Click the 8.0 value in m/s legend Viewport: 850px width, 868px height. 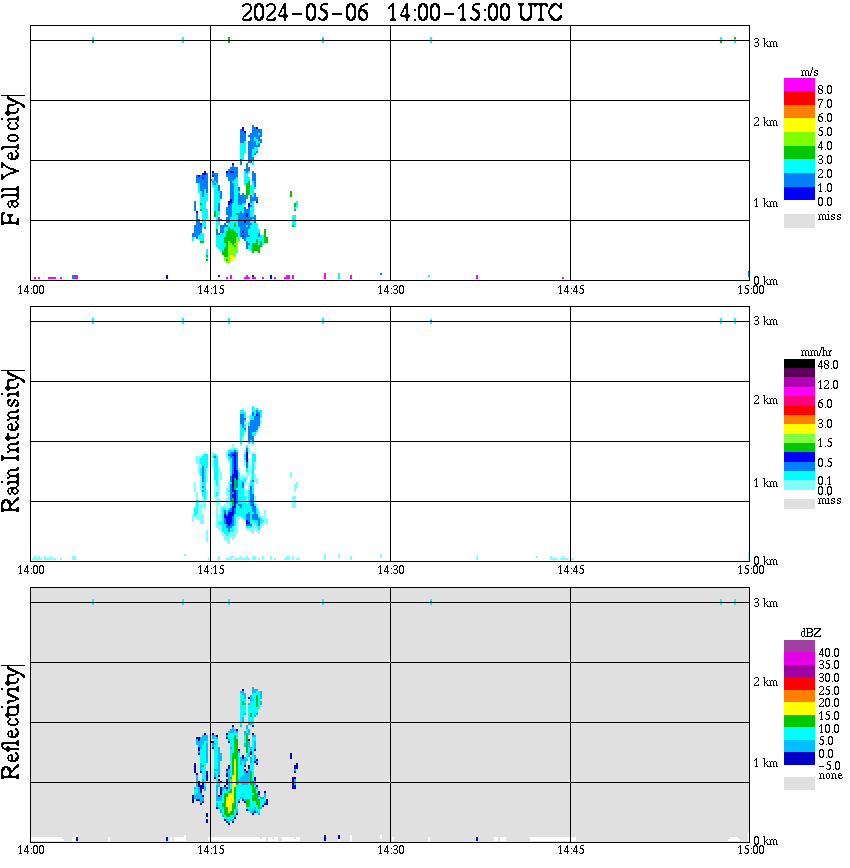click(x=825, y=90)
